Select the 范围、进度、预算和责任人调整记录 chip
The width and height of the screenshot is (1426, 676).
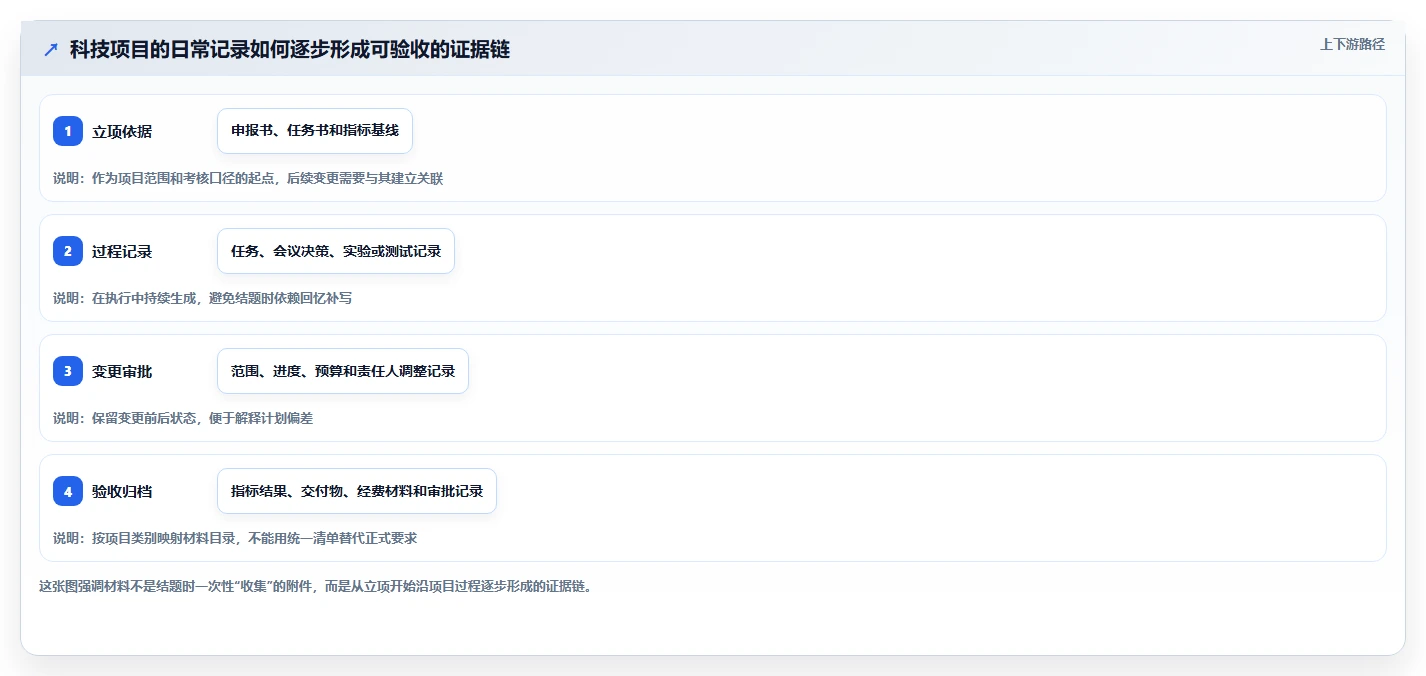tap(343, 371)
